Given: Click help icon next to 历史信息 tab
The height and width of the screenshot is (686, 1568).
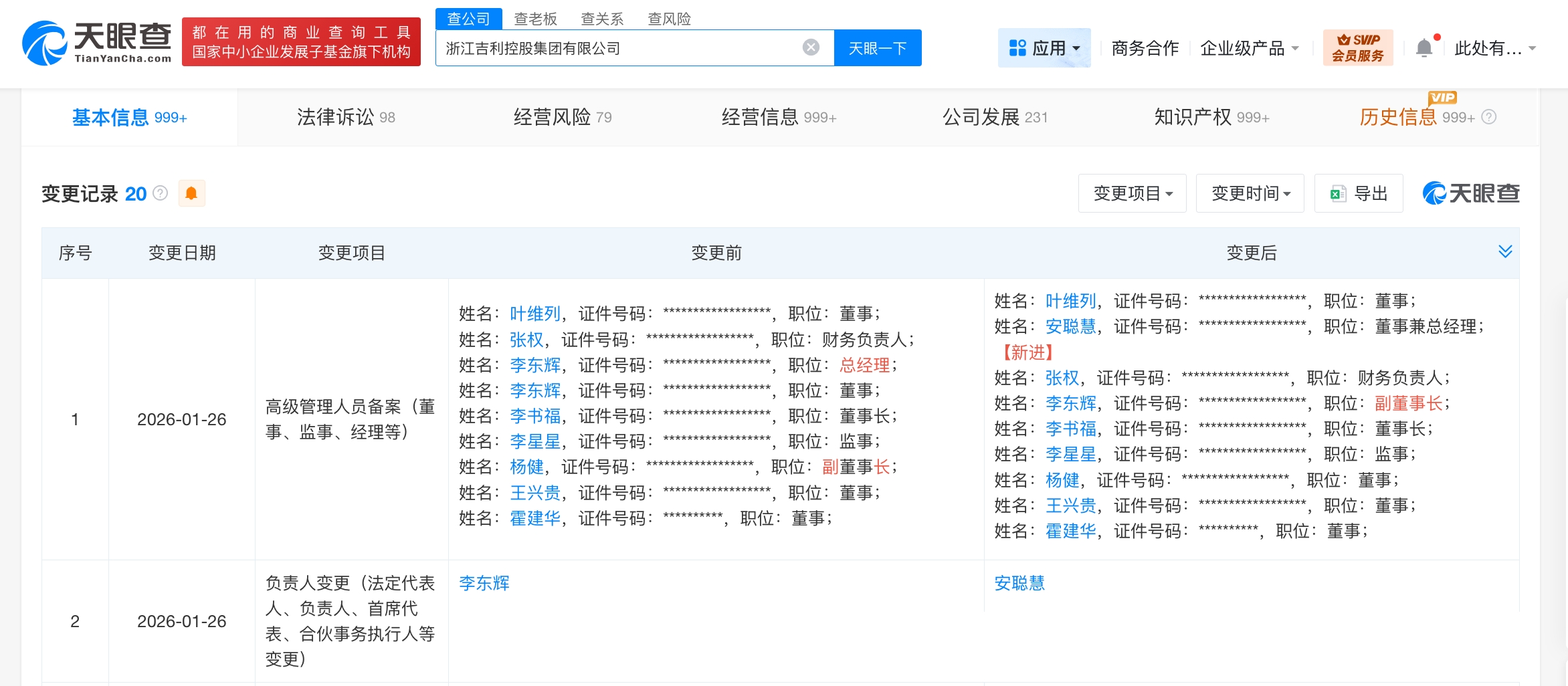Looking at the screenshot, I should point(1489,118).
